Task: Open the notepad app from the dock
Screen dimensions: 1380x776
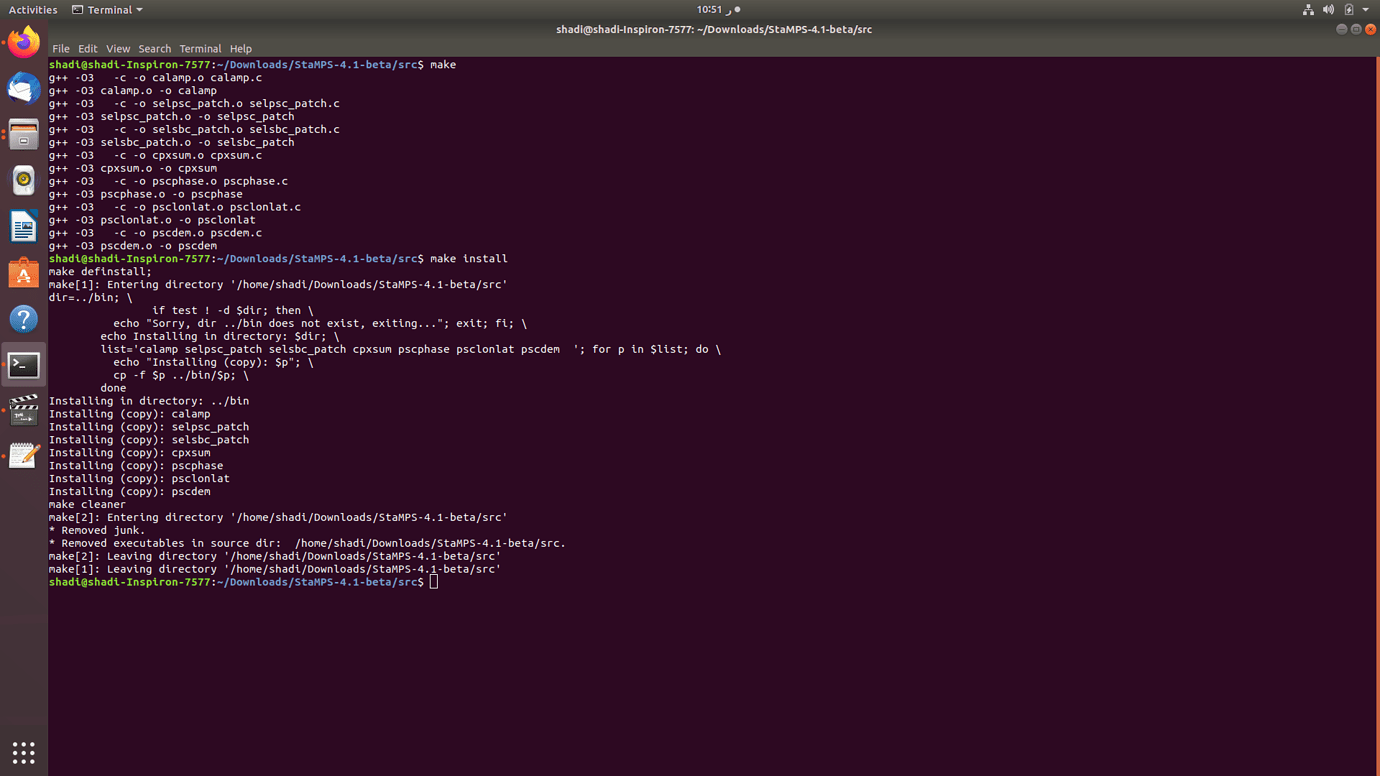Action: [x=22, y=455]
